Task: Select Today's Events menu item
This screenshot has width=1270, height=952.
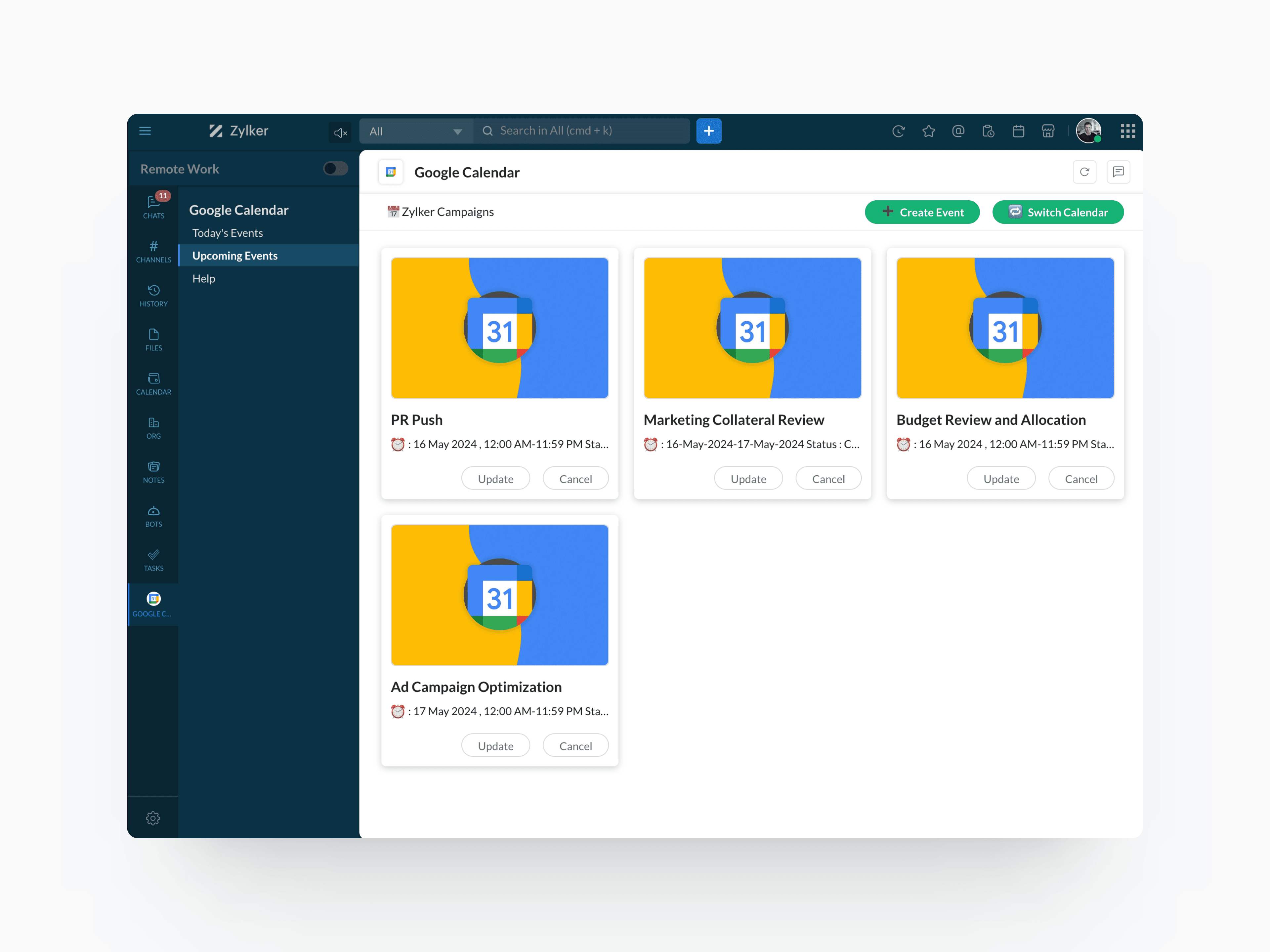Action: (x=227, y=233)
